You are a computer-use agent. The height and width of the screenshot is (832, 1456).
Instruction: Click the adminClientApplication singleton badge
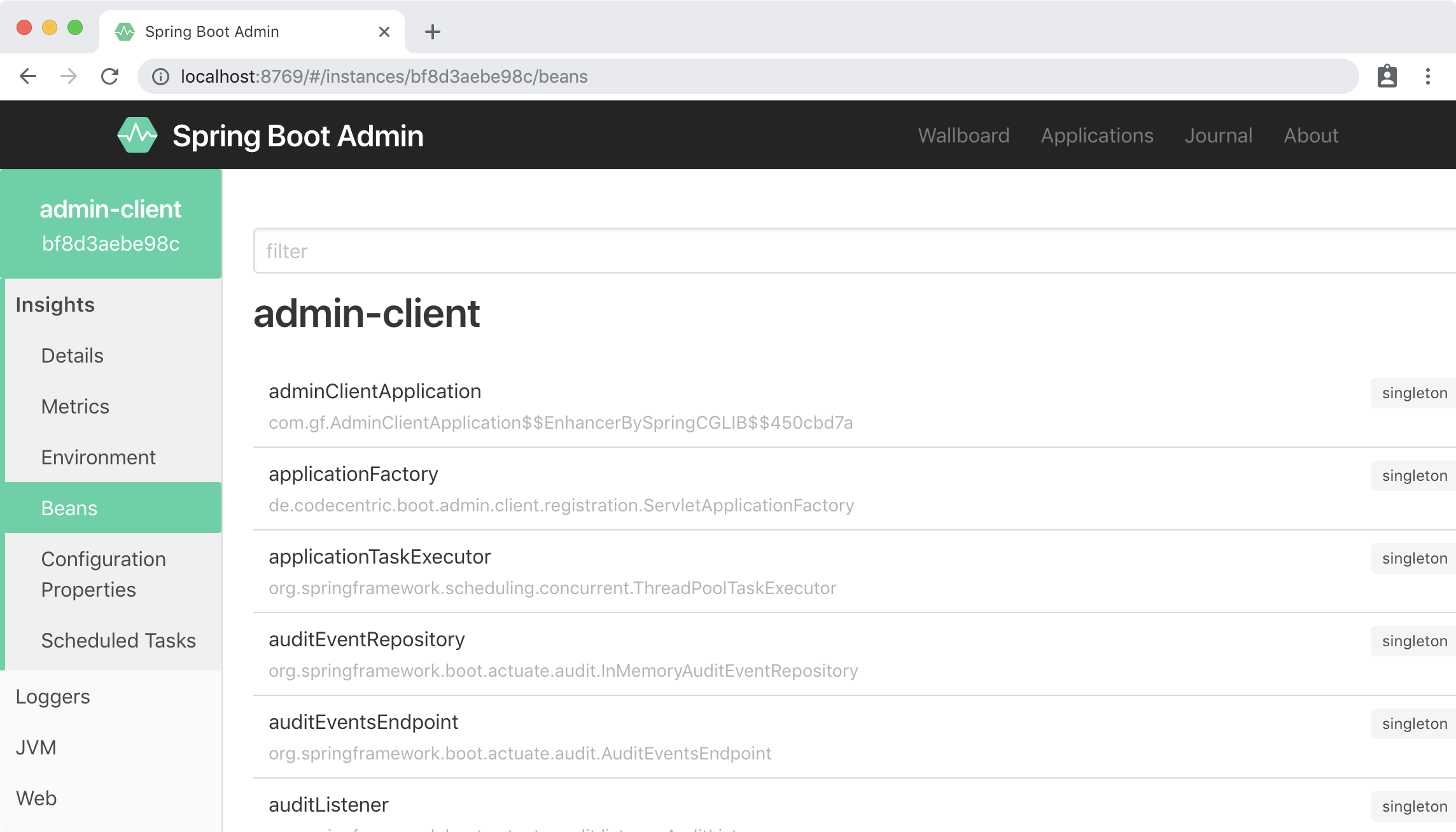coord(1414,393)
